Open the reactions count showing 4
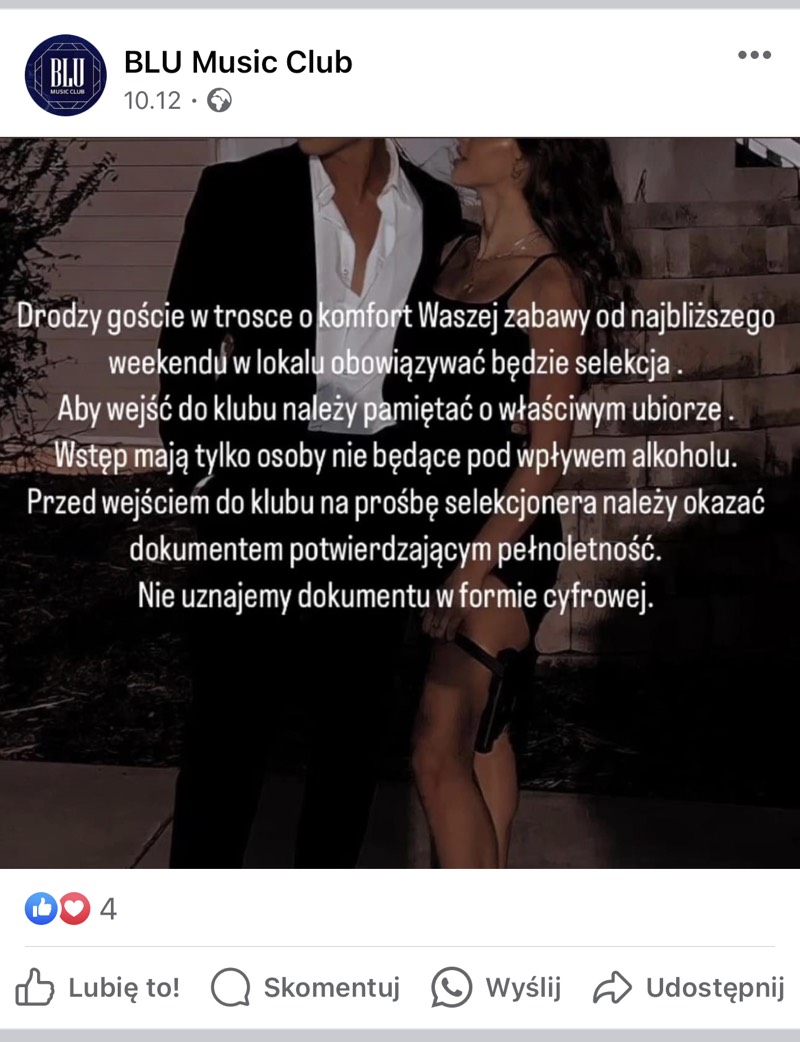Image resolution: width=800 pixels, height=1042 pixels. (108, 908)
